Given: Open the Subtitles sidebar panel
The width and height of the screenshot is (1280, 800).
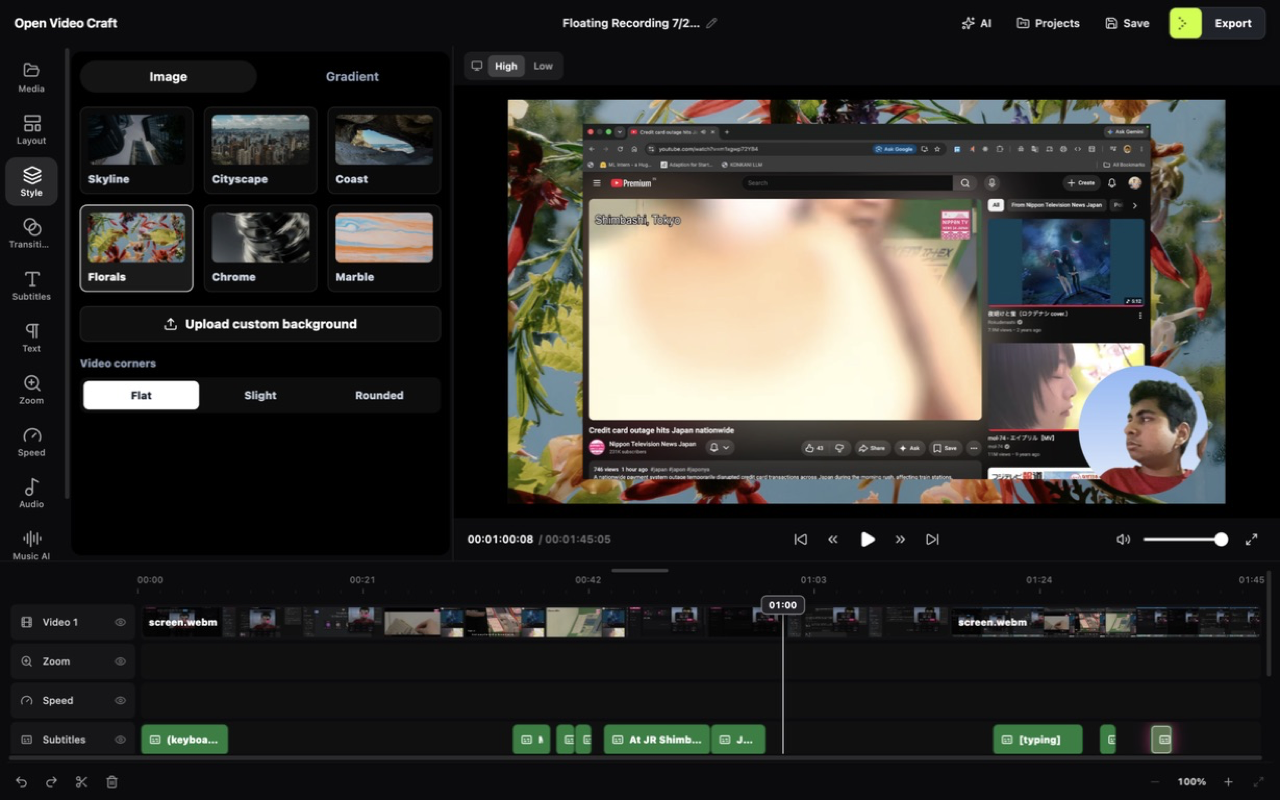Looking at the screenshot, I should 31,285.
